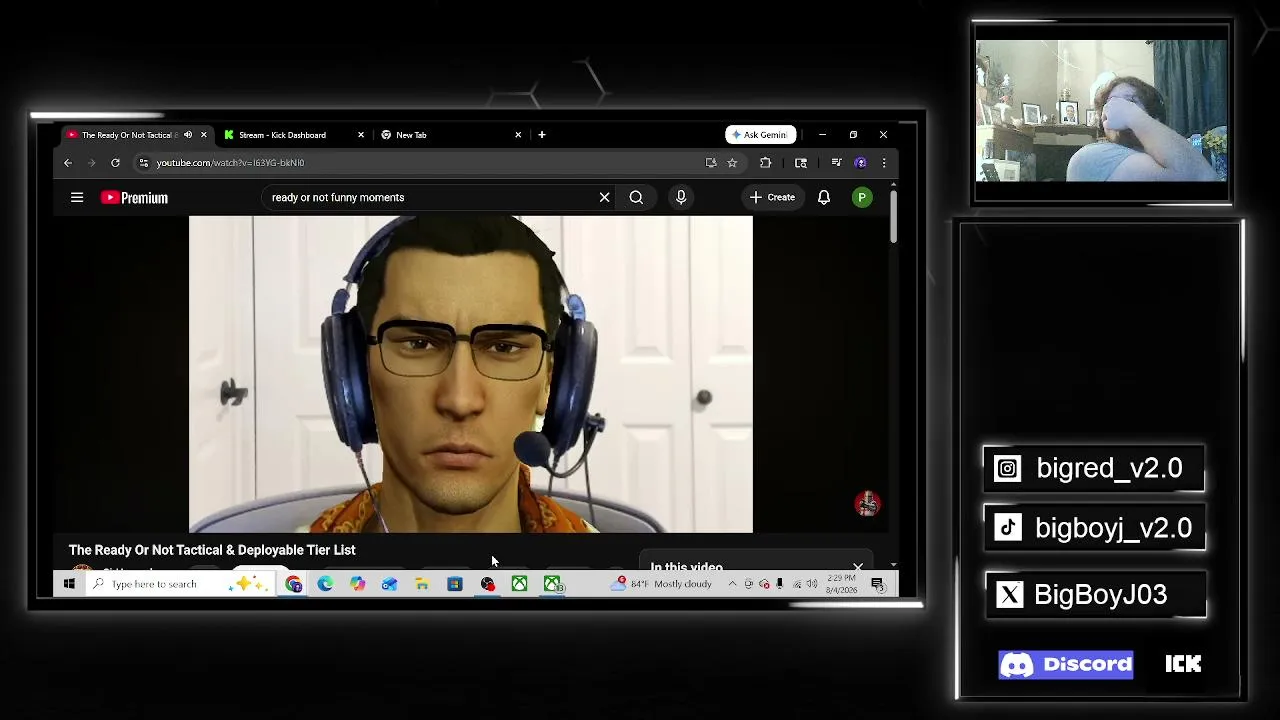Close the Kick Dashboard tab
The width and height of the screenshot is (1280, 720).
coord(361,135)
